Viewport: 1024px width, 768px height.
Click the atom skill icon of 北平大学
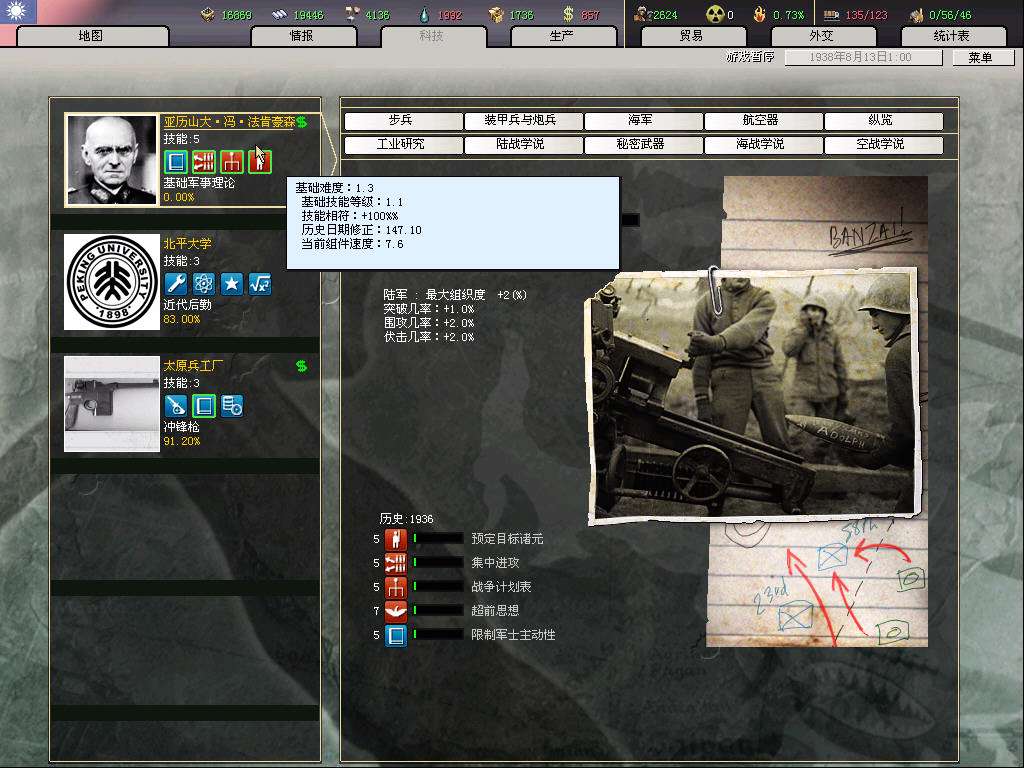coord(204,283)
